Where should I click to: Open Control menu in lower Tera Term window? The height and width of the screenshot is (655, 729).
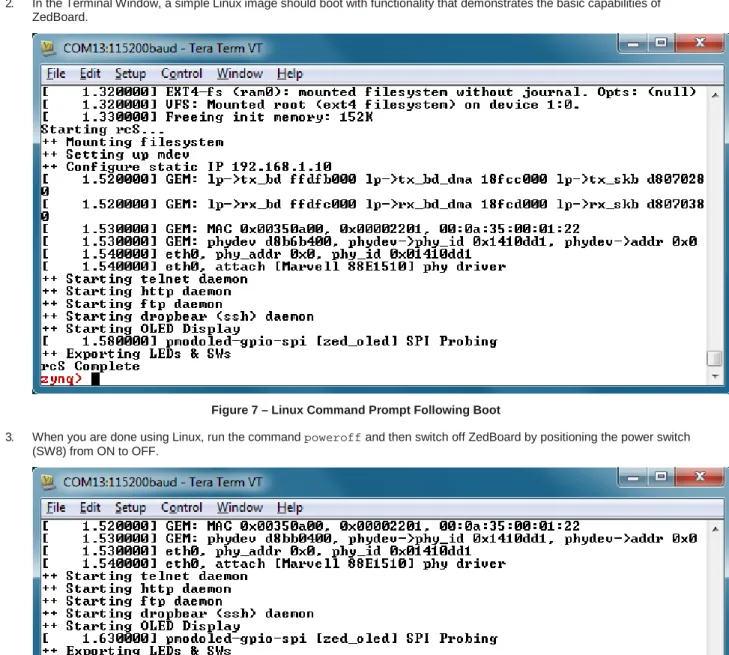point(181,507)
